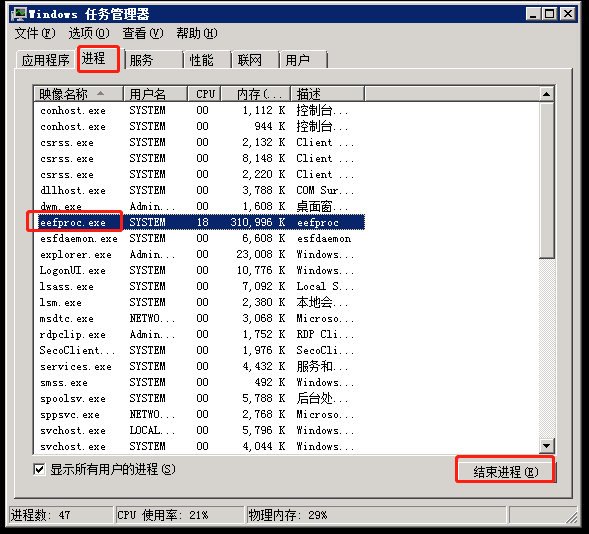The height and width of the screenshot is (534, 589).
Task: Maximize the Task Manager window
Action: [x=550, y=14]
